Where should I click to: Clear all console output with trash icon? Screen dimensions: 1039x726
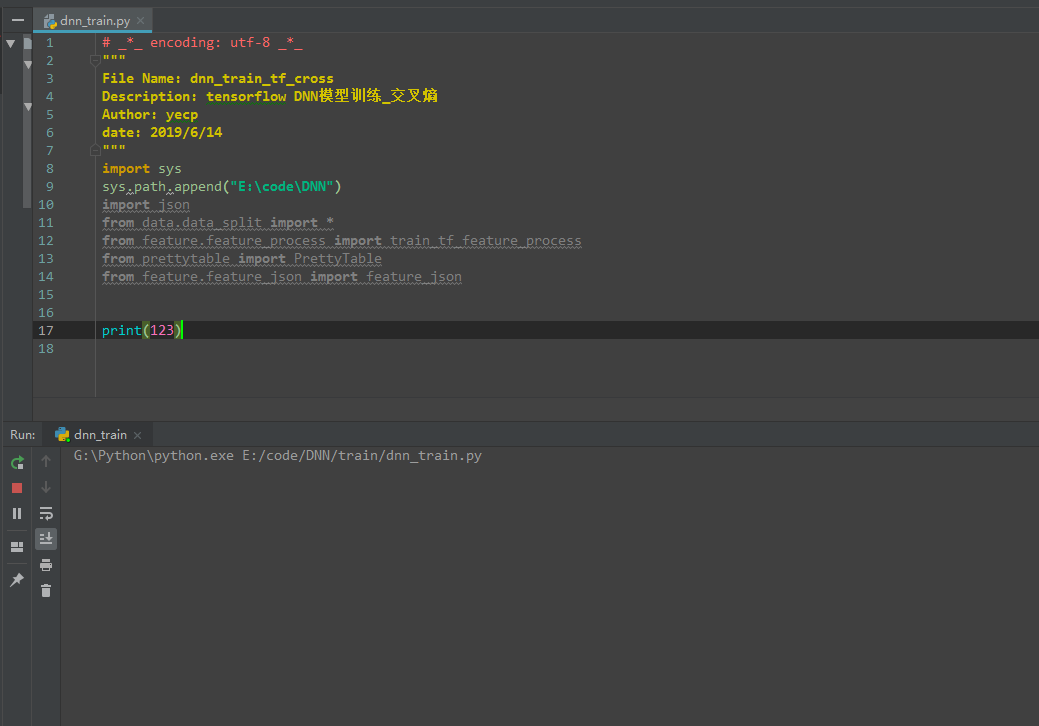[45, 590]
